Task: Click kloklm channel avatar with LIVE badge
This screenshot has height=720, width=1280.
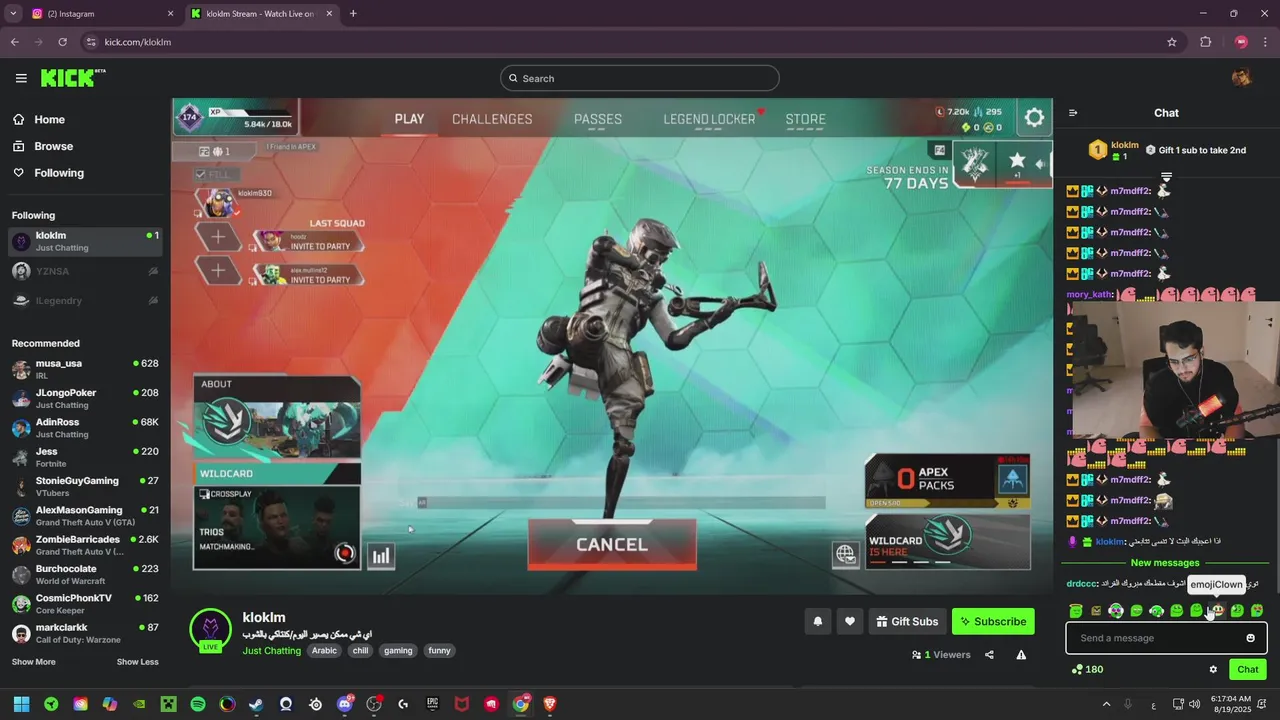Action: (x=210, y=630)
